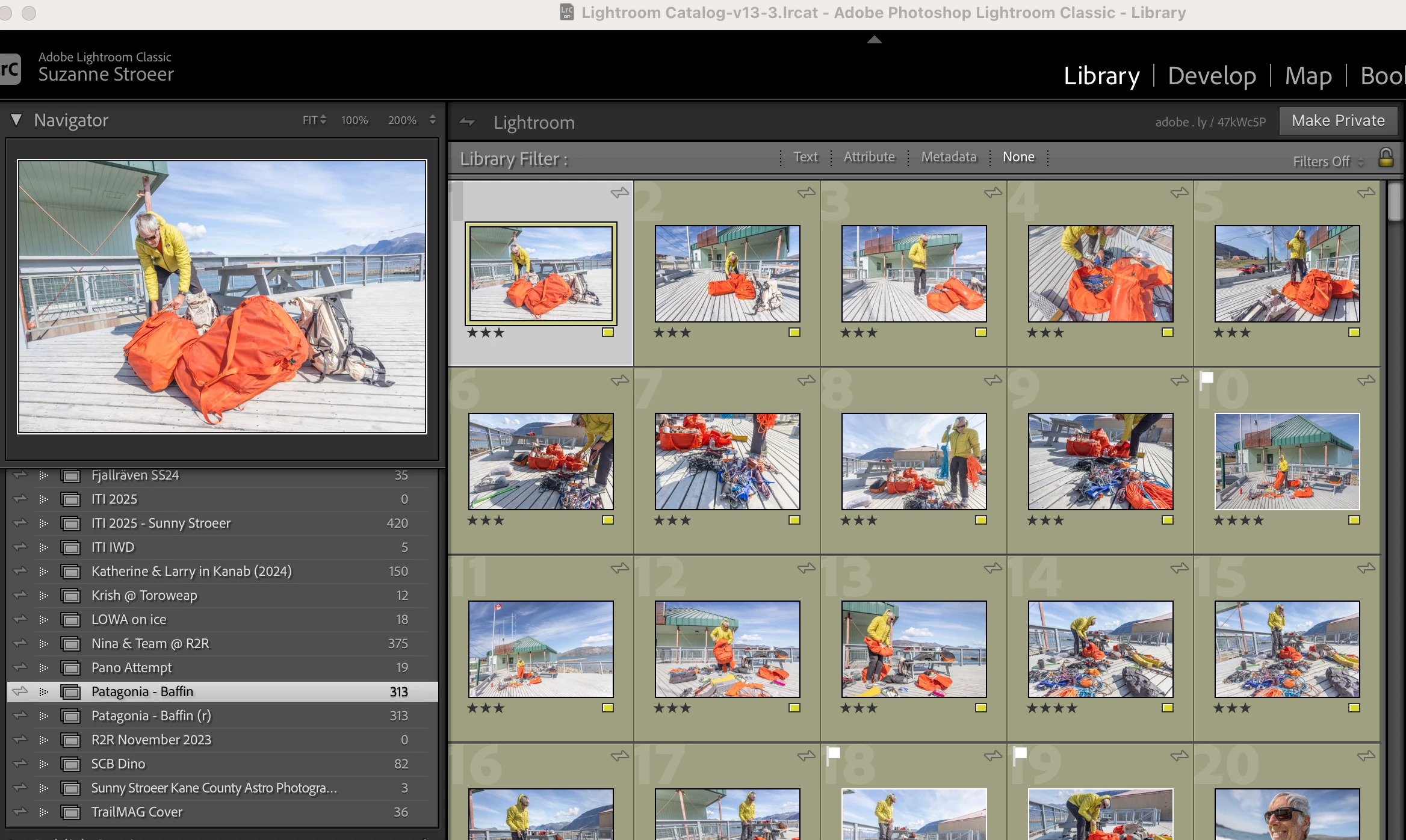Select the Attribute library filter

click(x=869, y=157)
